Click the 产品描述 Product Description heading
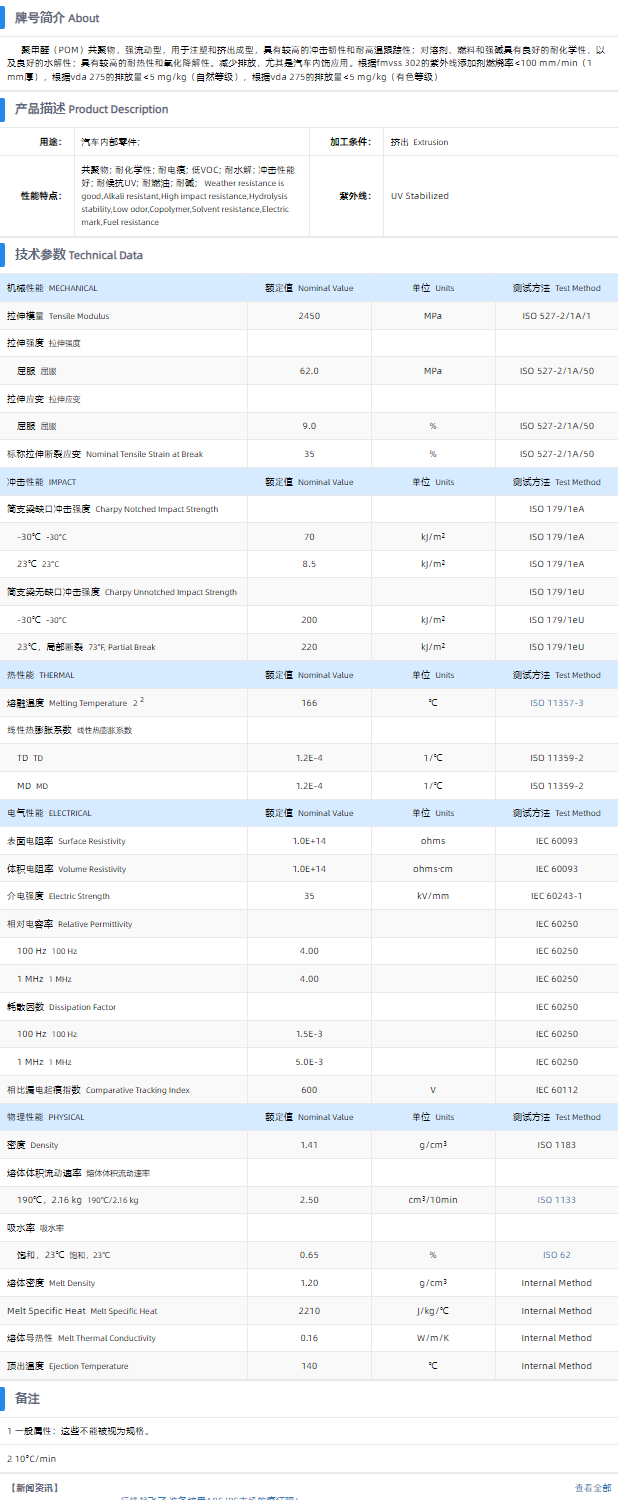This screenshot has width=618, height=1500. click(x=91, y=109)
